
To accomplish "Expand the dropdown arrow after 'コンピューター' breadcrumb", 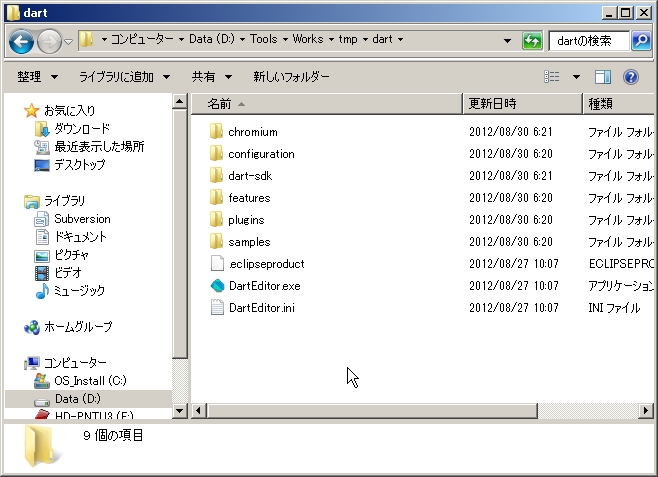I will click(x=181, y=39).
